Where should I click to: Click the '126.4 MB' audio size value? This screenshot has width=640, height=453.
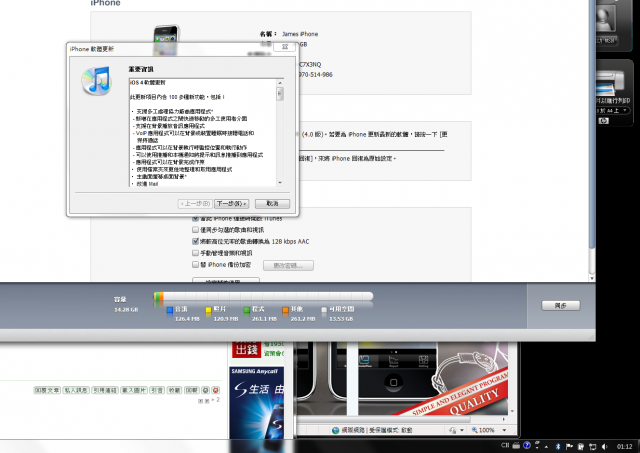point(187,319)
